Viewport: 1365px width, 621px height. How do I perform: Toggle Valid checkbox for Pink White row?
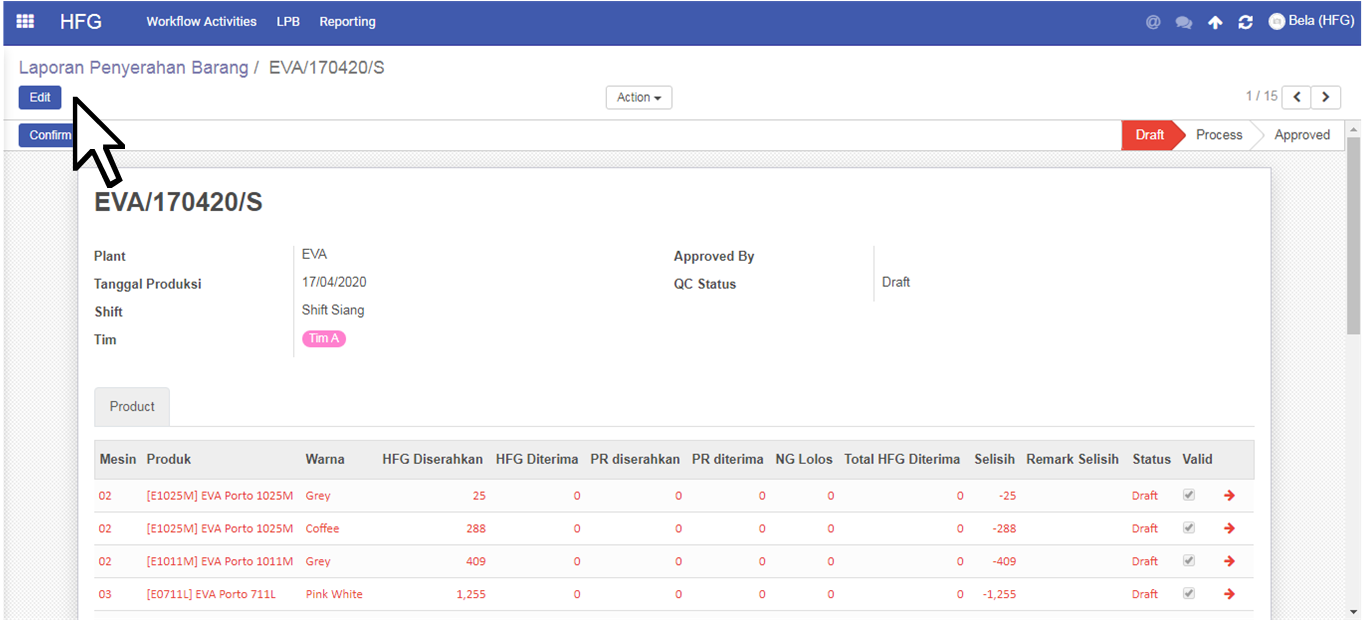[1189, 594]
